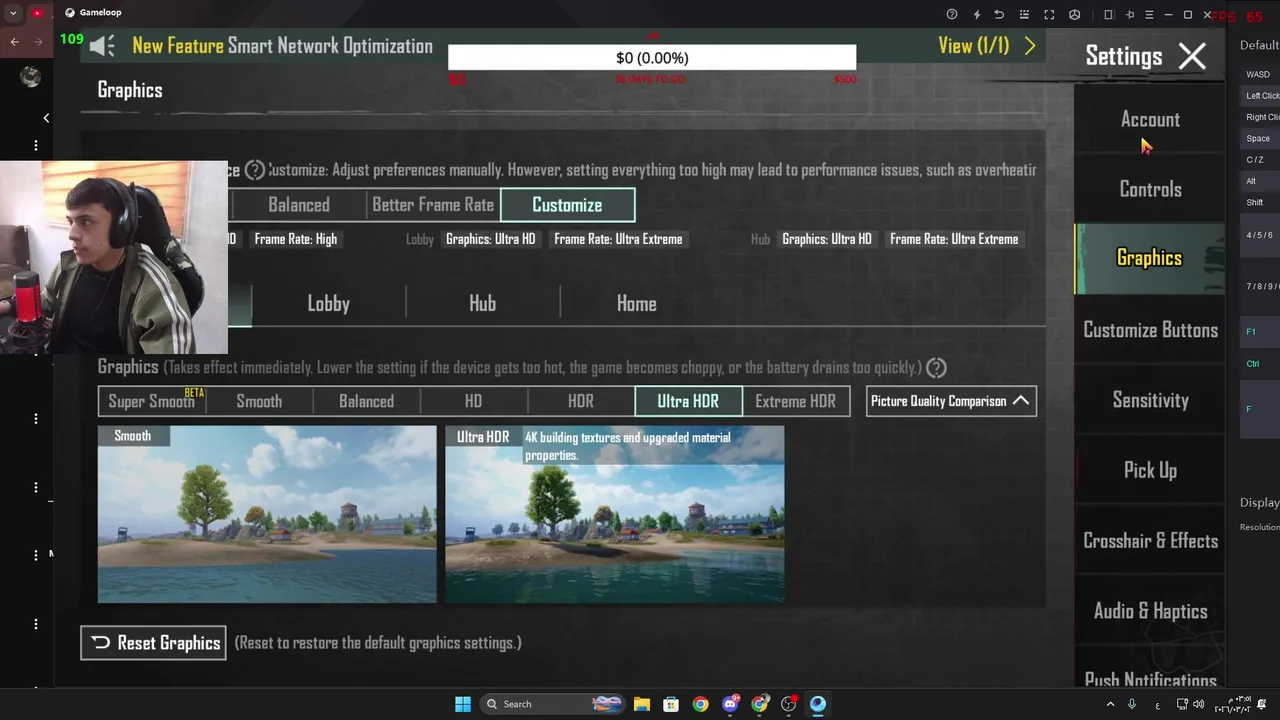Open Windows Start menu
The width and height of the screenshot is (1280, 720).
tap(463, 704)
